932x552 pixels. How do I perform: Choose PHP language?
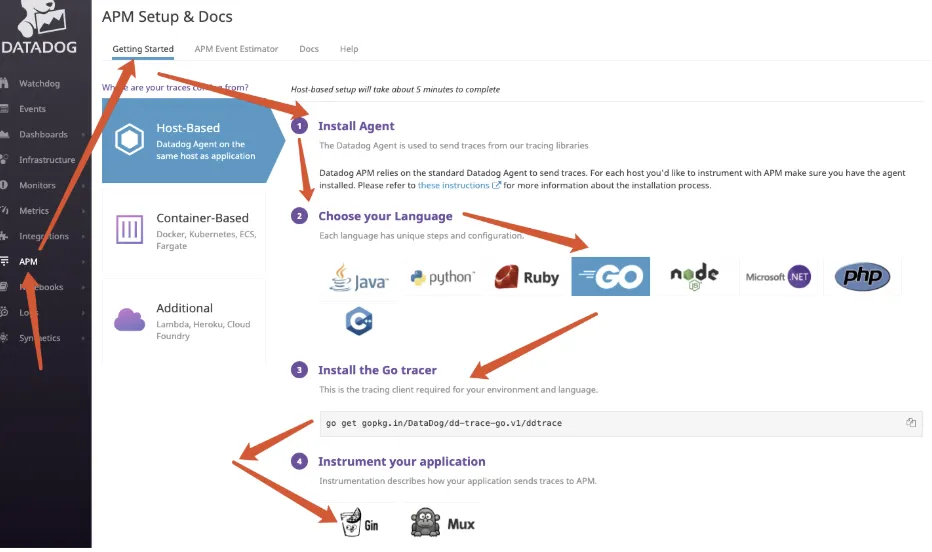point(862,277)
